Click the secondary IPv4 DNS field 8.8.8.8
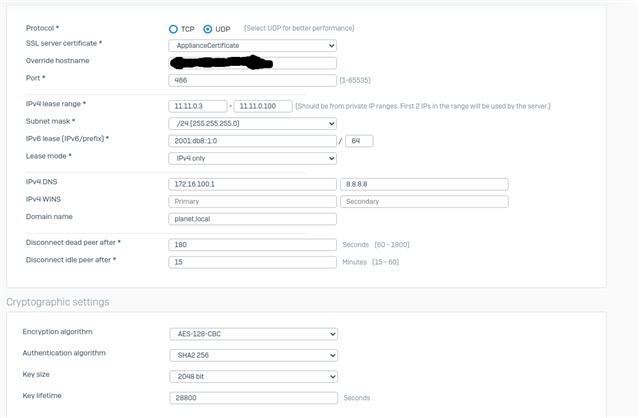 coord(424,184)
